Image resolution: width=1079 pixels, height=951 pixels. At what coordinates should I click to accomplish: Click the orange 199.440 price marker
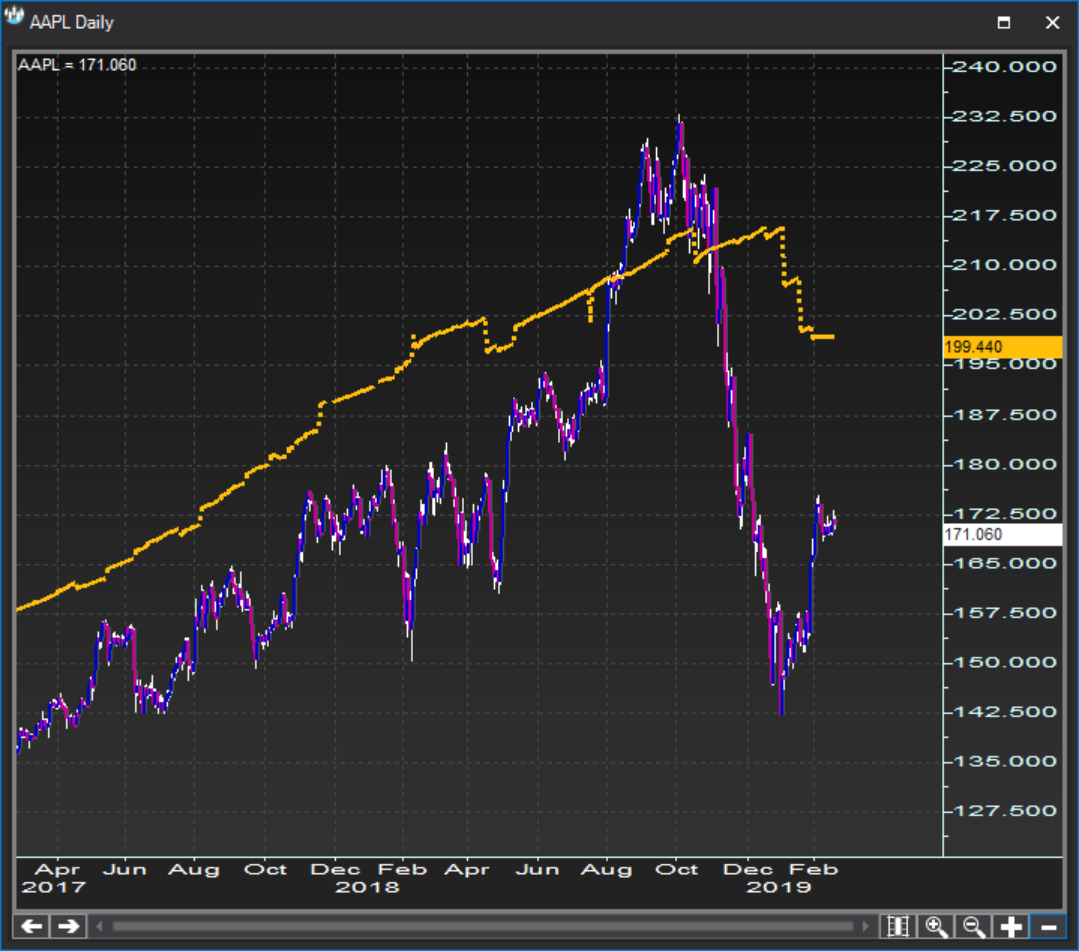tap(1003, 347)
